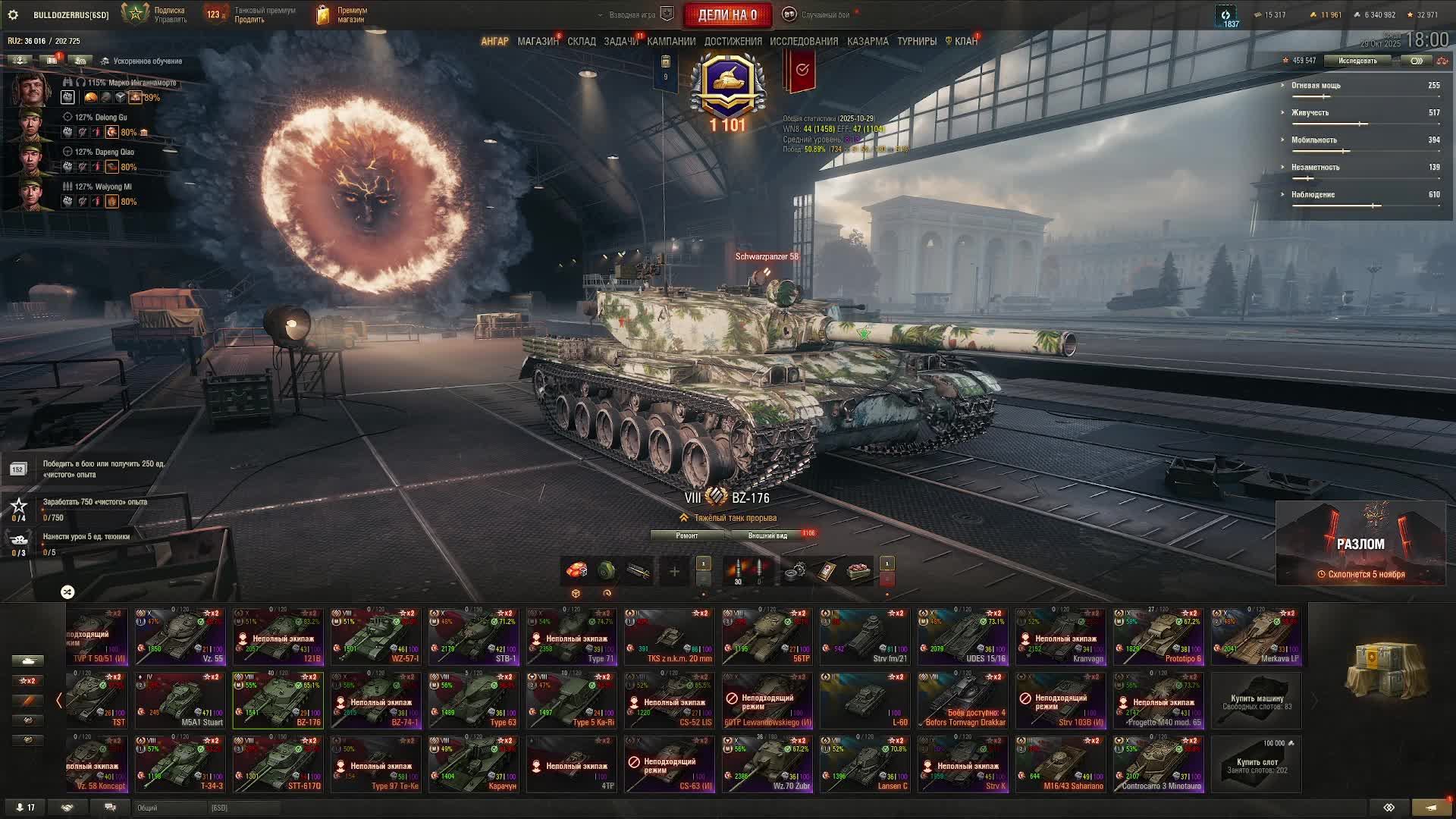This screenshot has height=819, width=1456.
Task: Click the Ремонт button under BZ-176
Action: tap(687, 535)
